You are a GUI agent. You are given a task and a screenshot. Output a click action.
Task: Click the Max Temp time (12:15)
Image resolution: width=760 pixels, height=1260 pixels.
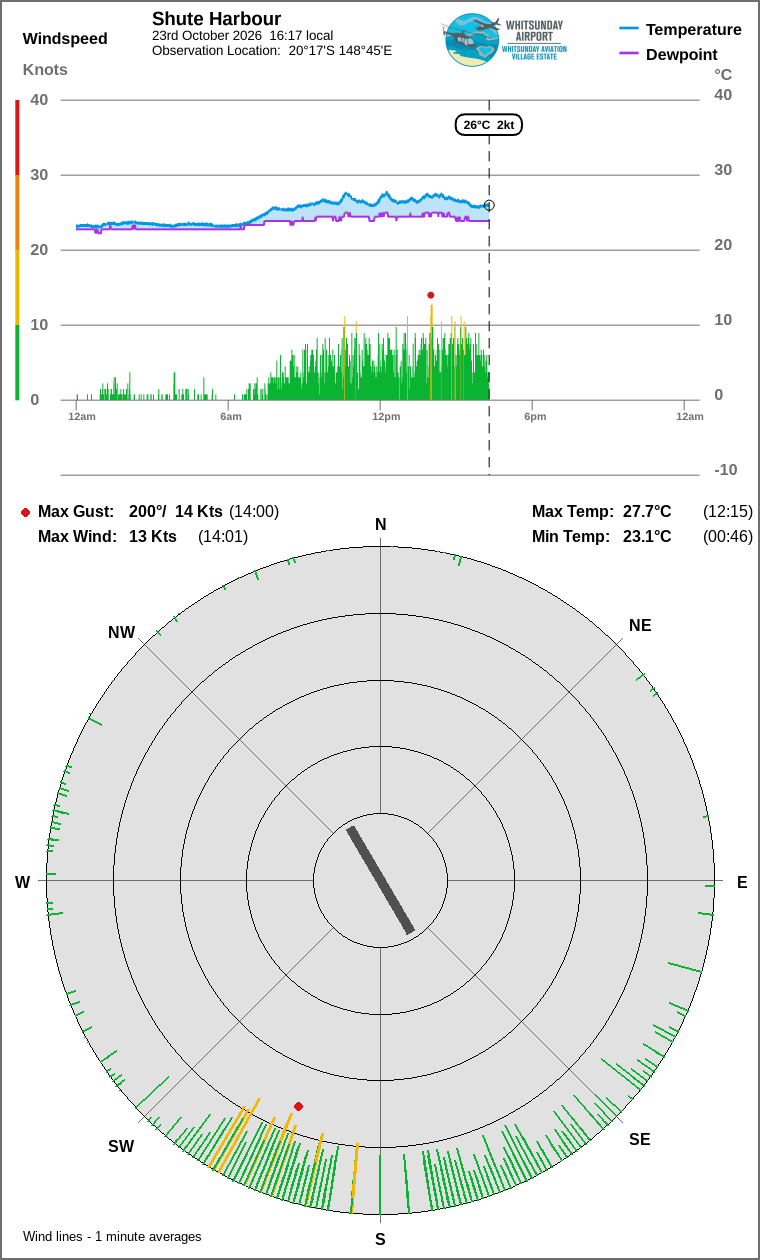pos(728,512)
